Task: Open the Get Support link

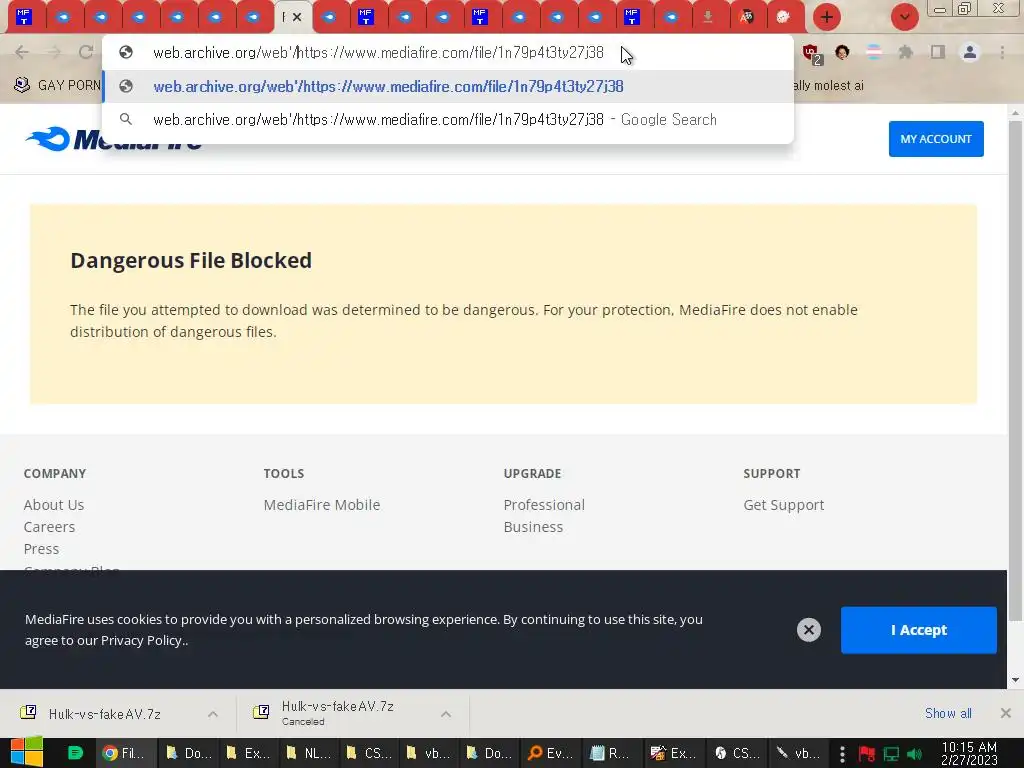Action: pos(784,505)
